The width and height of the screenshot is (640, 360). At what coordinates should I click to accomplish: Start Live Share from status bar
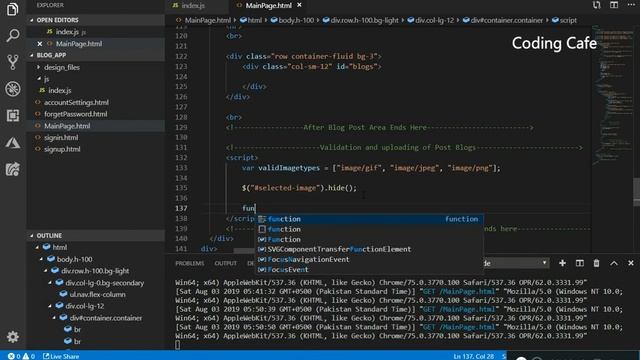(61, 356)
